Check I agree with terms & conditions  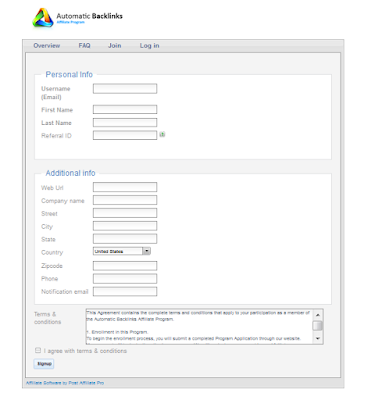point(38,350)
